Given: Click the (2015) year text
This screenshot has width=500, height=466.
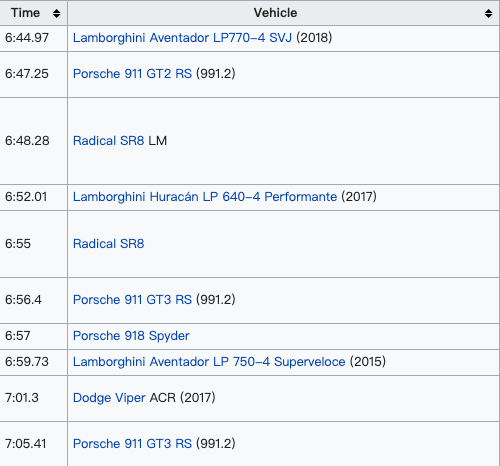Looking at the screenshot, I should pos(368,362).
